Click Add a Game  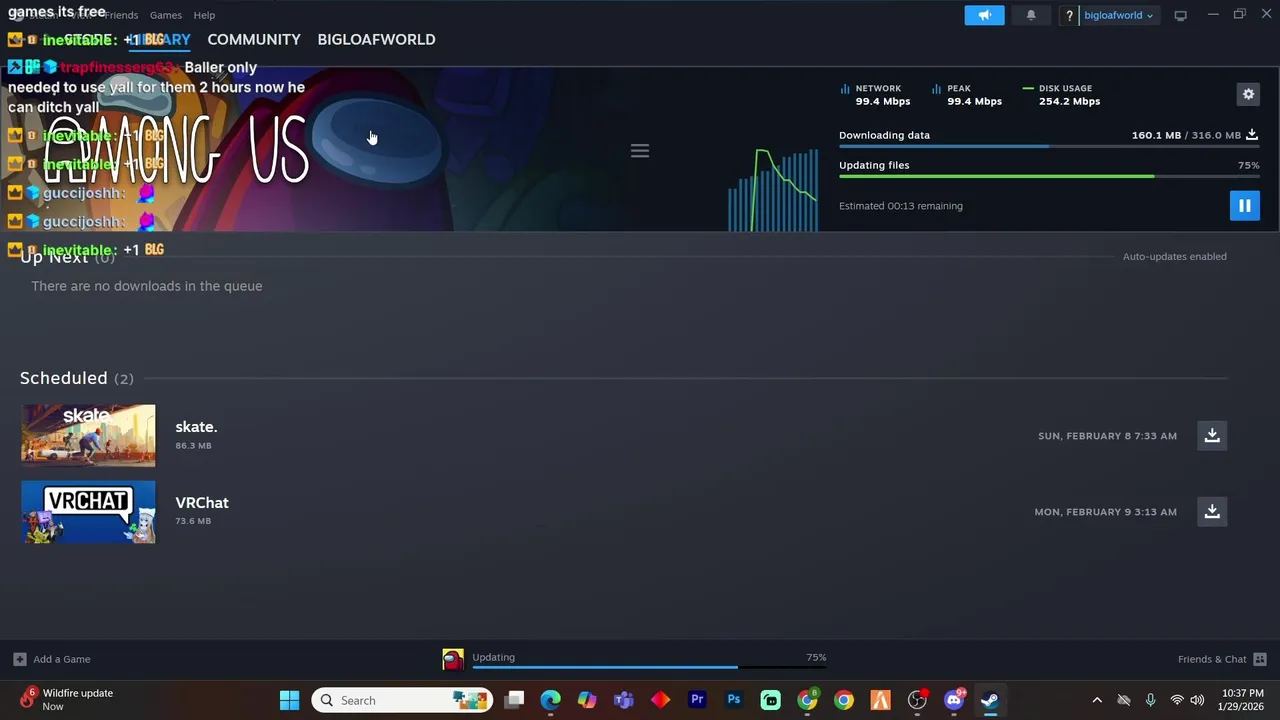[x=52, y=659]
